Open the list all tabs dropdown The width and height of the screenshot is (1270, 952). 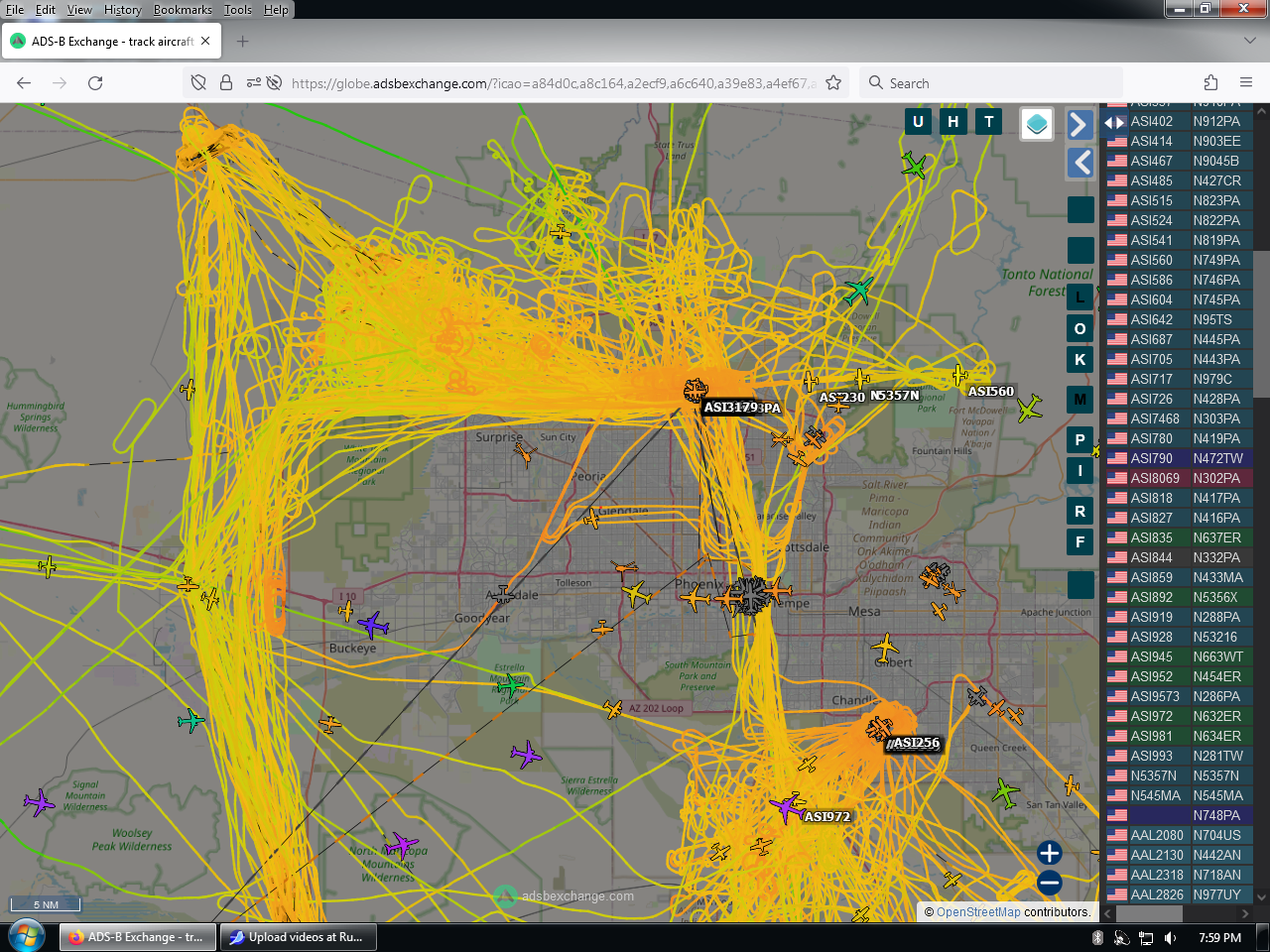[x=1249, y=42]
